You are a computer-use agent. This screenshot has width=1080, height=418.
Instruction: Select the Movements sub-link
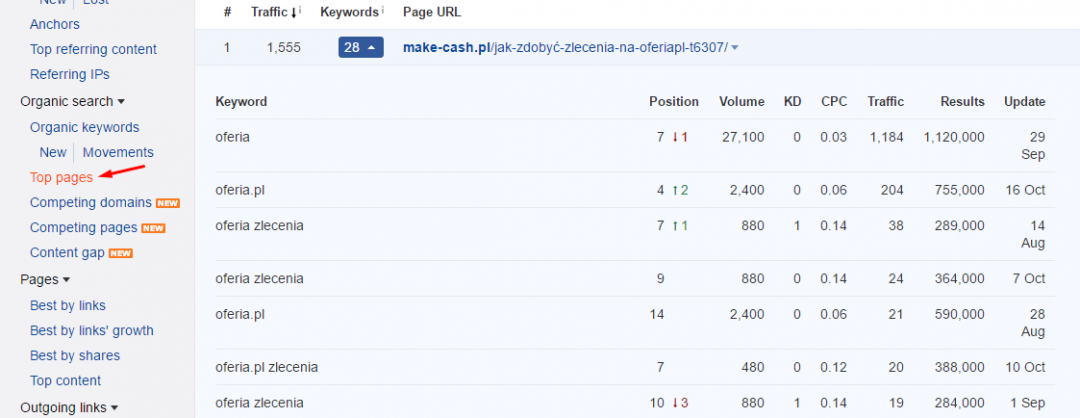(118, 152)
